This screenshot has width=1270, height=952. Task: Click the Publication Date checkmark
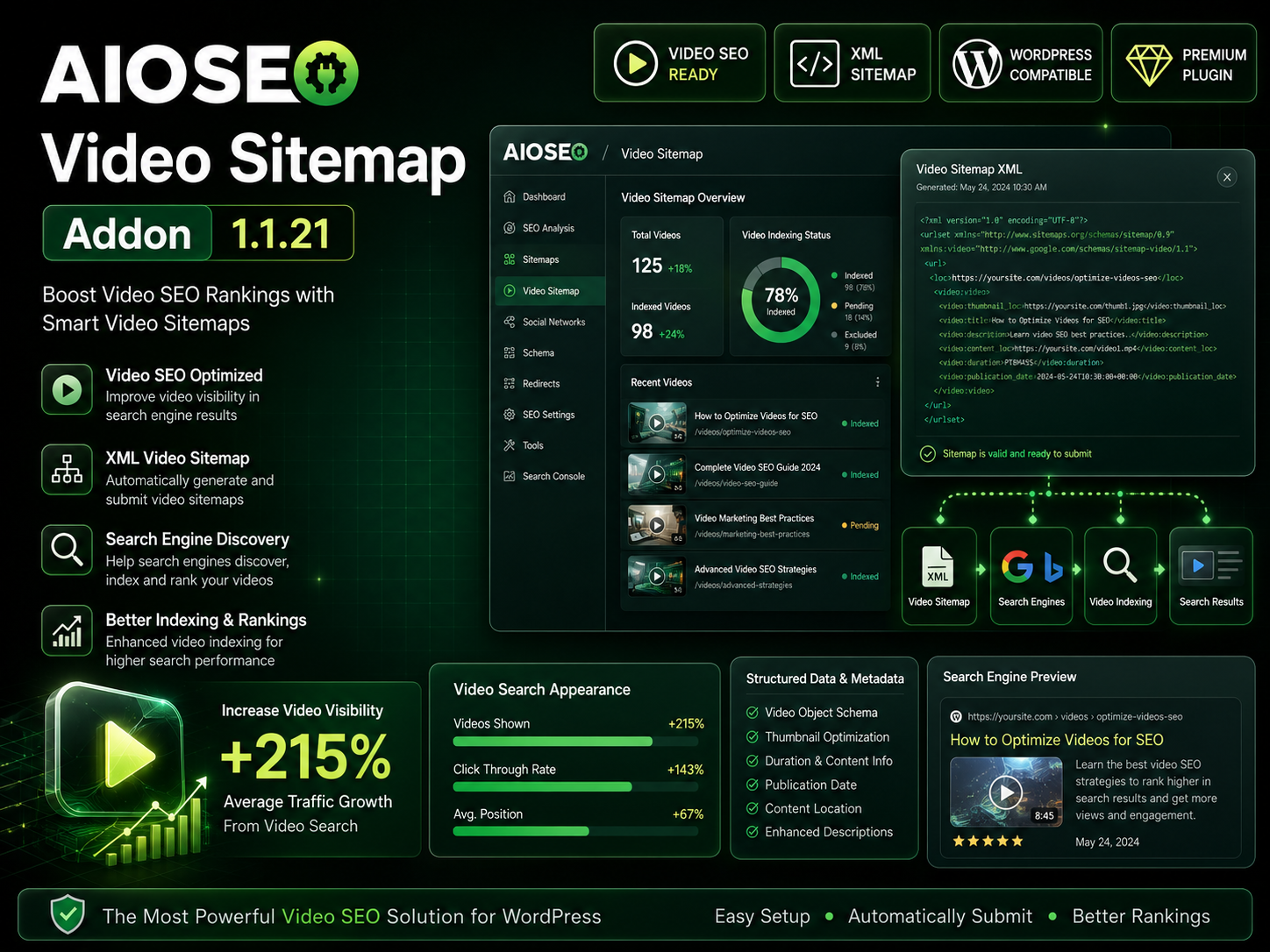[752, 785]
